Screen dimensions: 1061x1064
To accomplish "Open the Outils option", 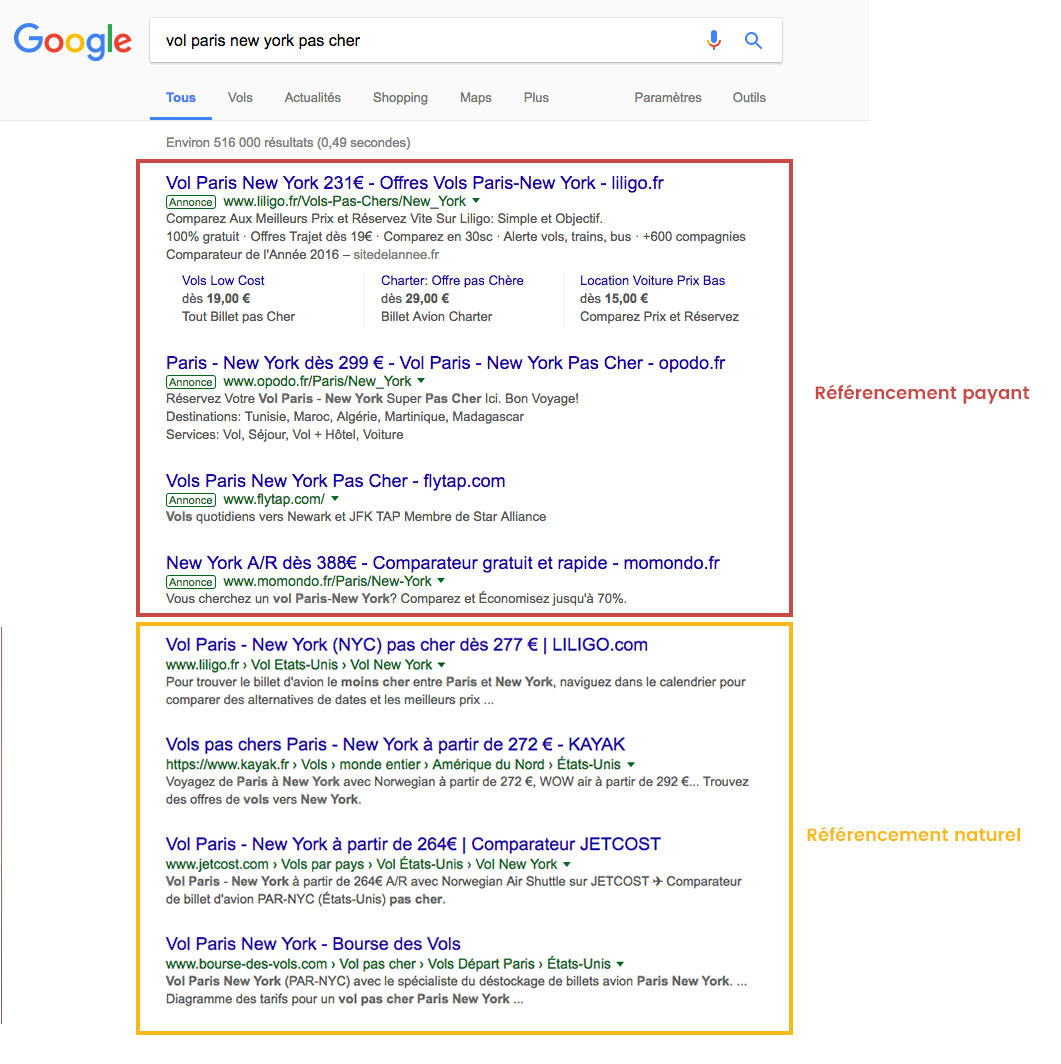I will (x=749, y=98).
